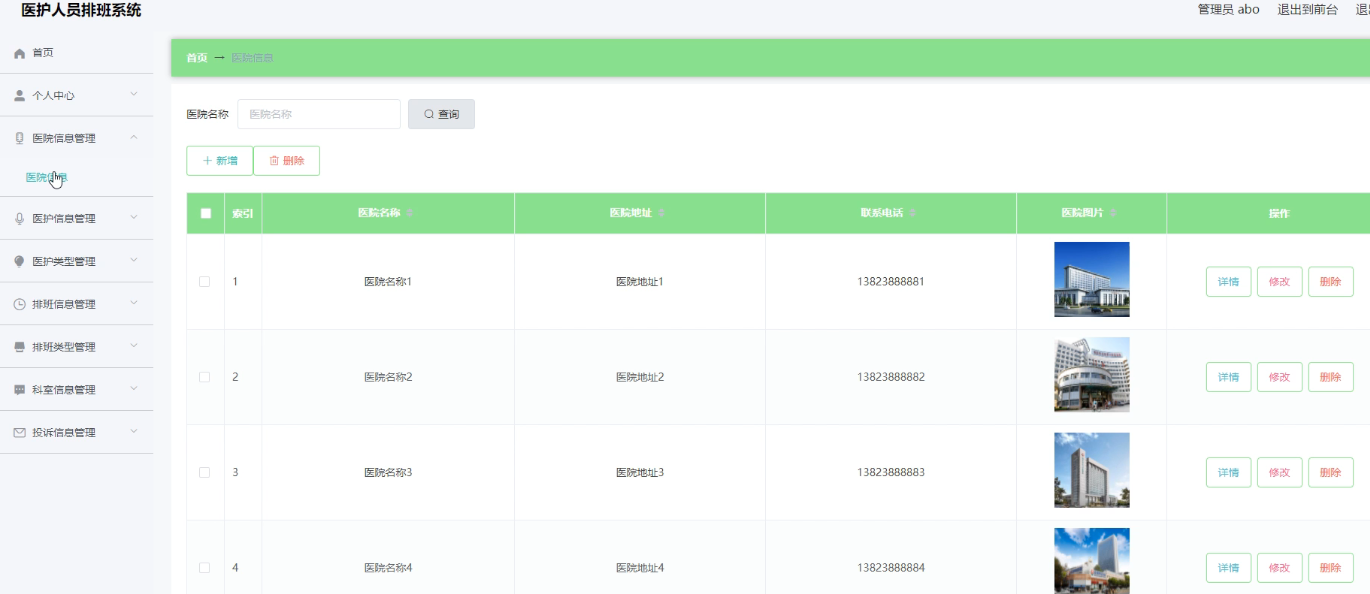Click the 医院名称 search input field
This screenshot has height=594, width=1370.
[318, 113]
